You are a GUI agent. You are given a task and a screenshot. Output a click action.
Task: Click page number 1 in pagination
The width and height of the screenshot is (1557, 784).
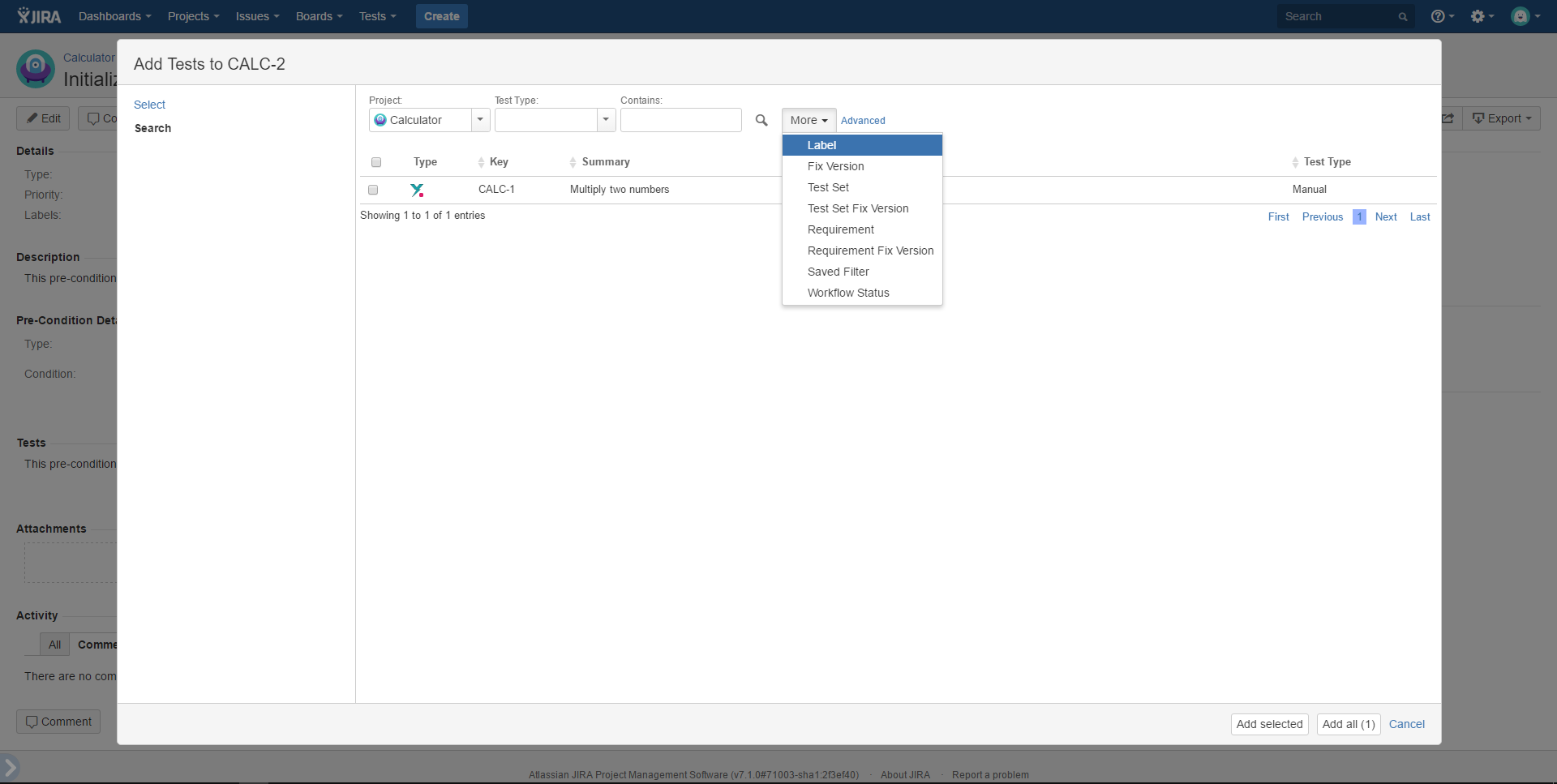(x=1359, y=216)
